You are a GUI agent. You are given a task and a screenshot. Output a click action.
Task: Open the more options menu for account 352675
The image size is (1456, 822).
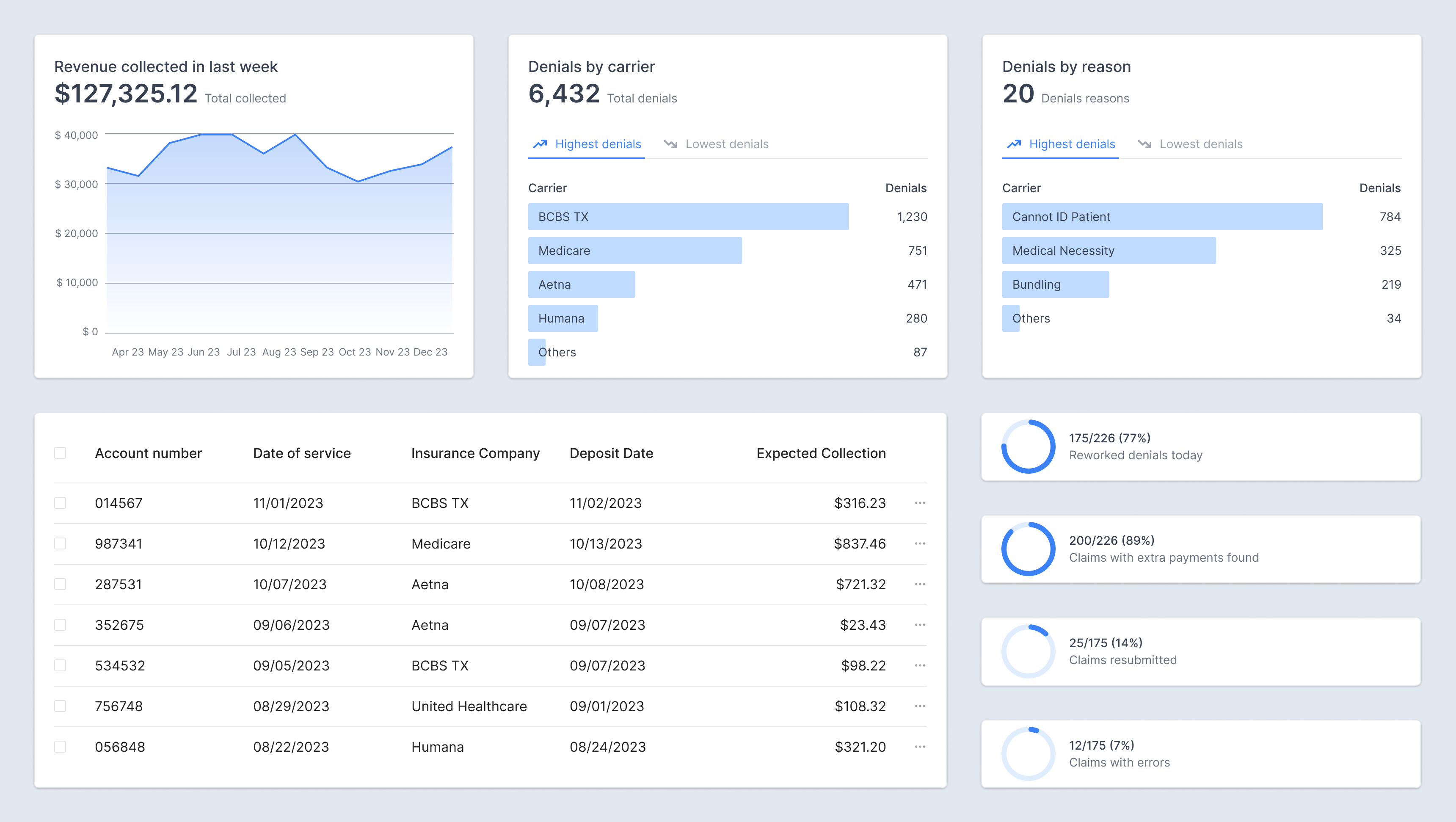click(920, 625)
